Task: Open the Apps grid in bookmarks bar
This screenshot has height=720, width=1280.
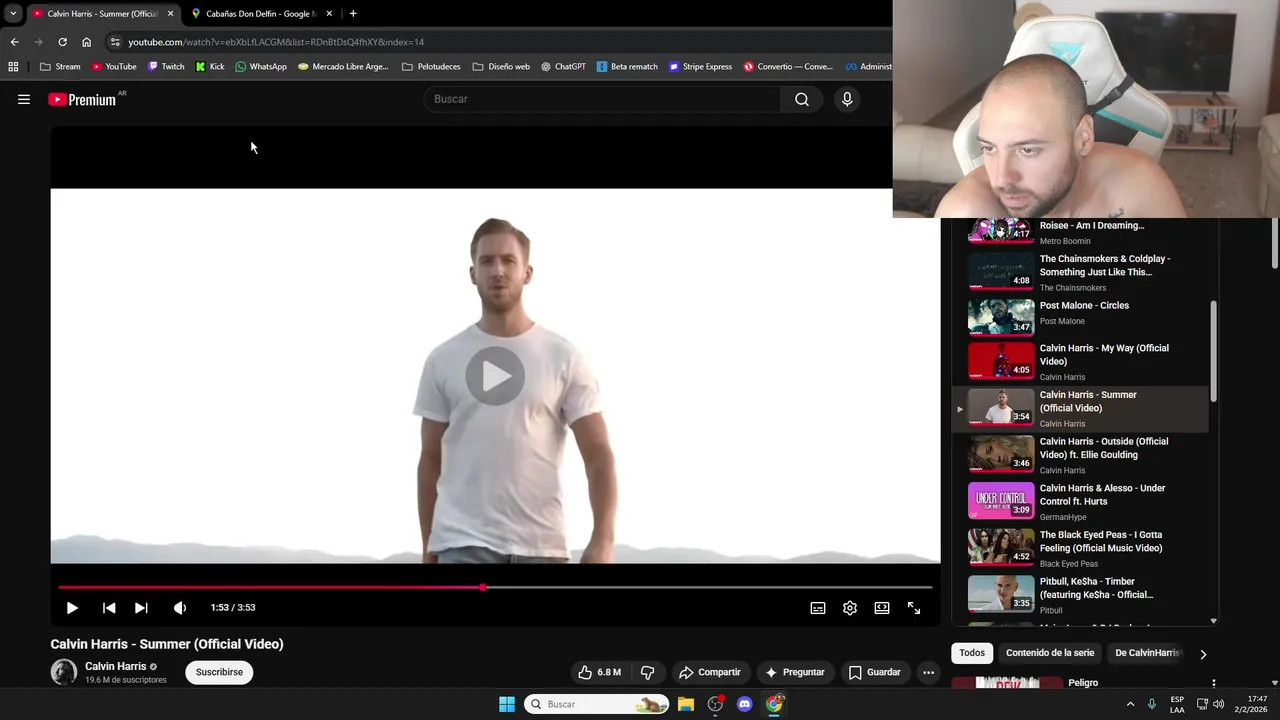Action: [x=13, y=67]
